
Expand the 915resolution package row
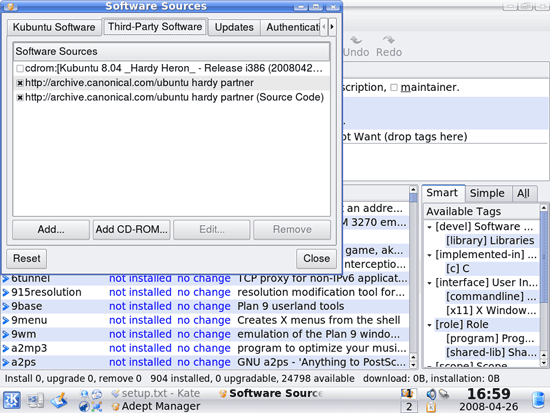click(x=6, y=292)
